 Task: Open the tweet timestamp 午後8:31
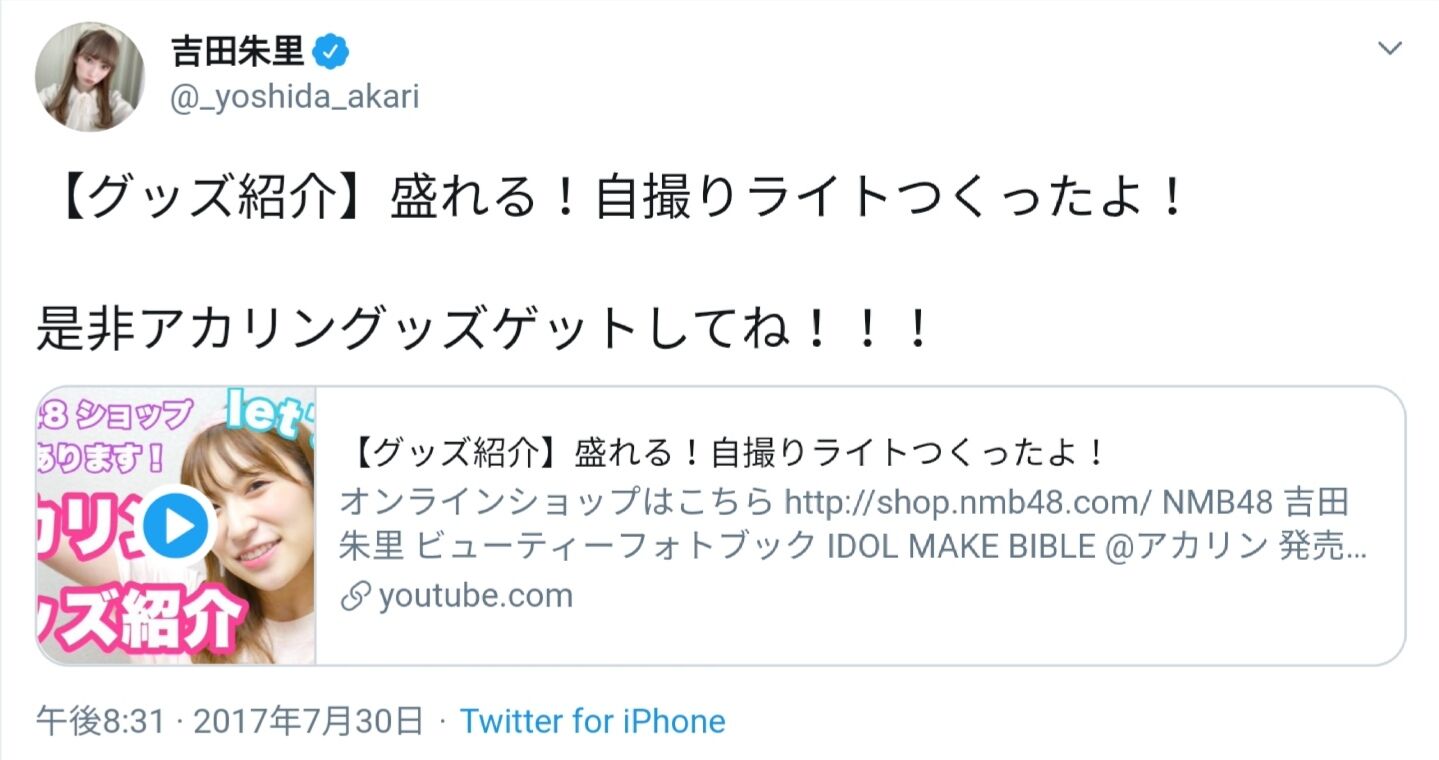99,721
